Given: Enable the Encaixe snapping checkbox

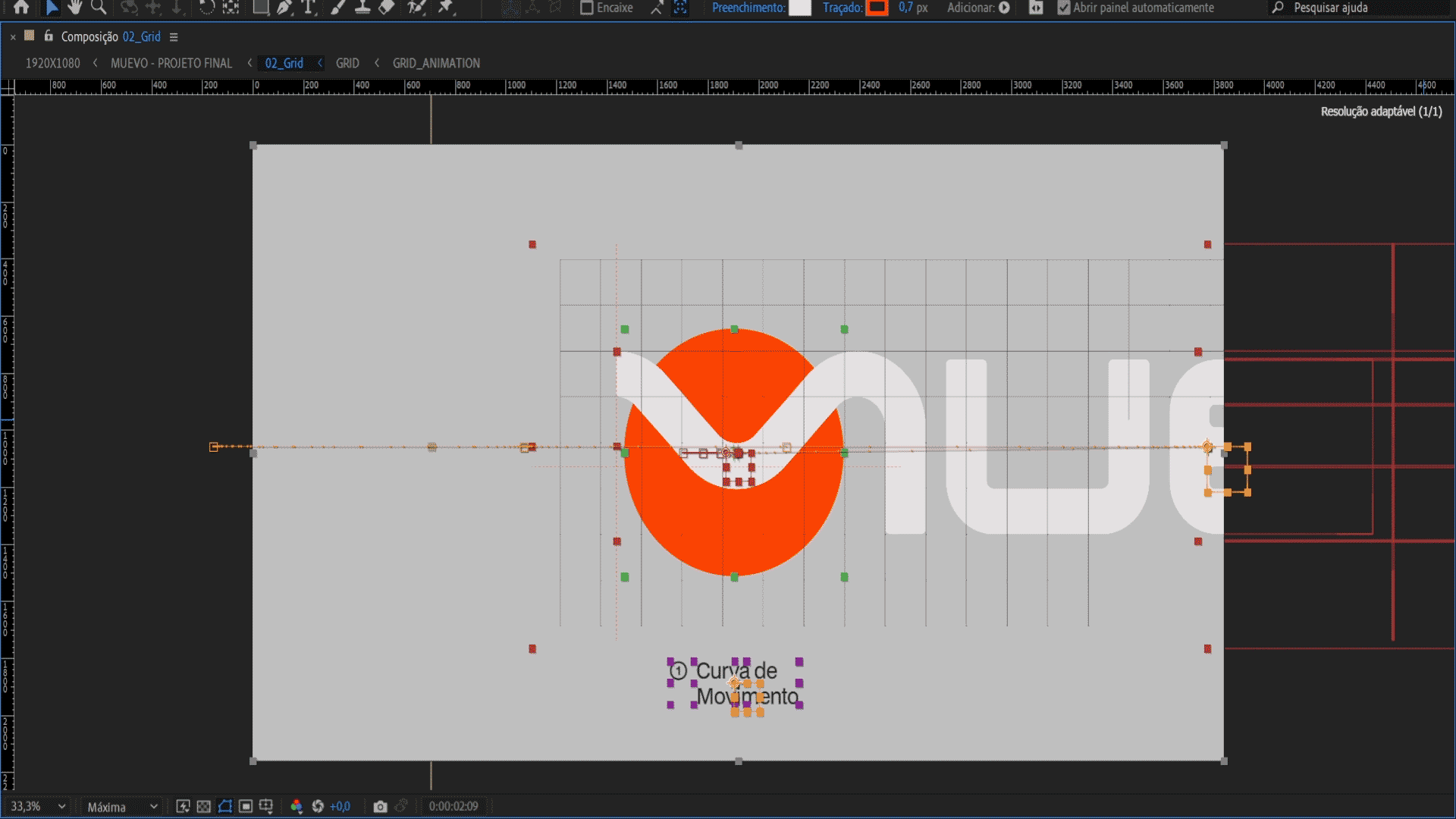Looking at the screenshot, I should [586, 8].
